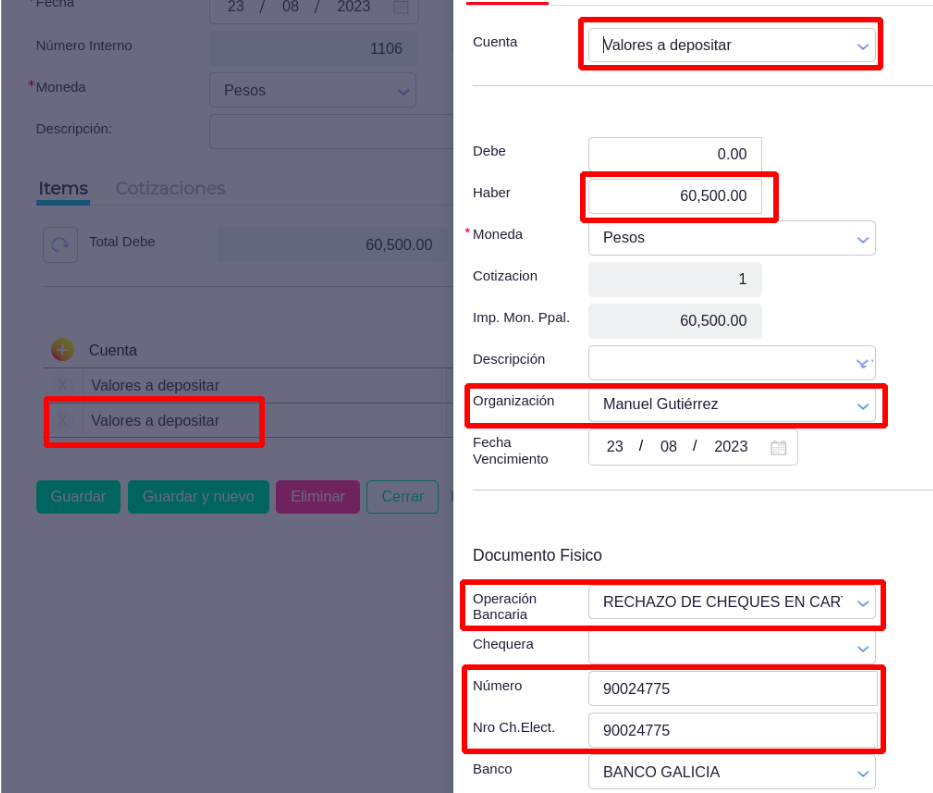
Task: Open the calendar icon of the Fecha field
Action: point(401,7)
